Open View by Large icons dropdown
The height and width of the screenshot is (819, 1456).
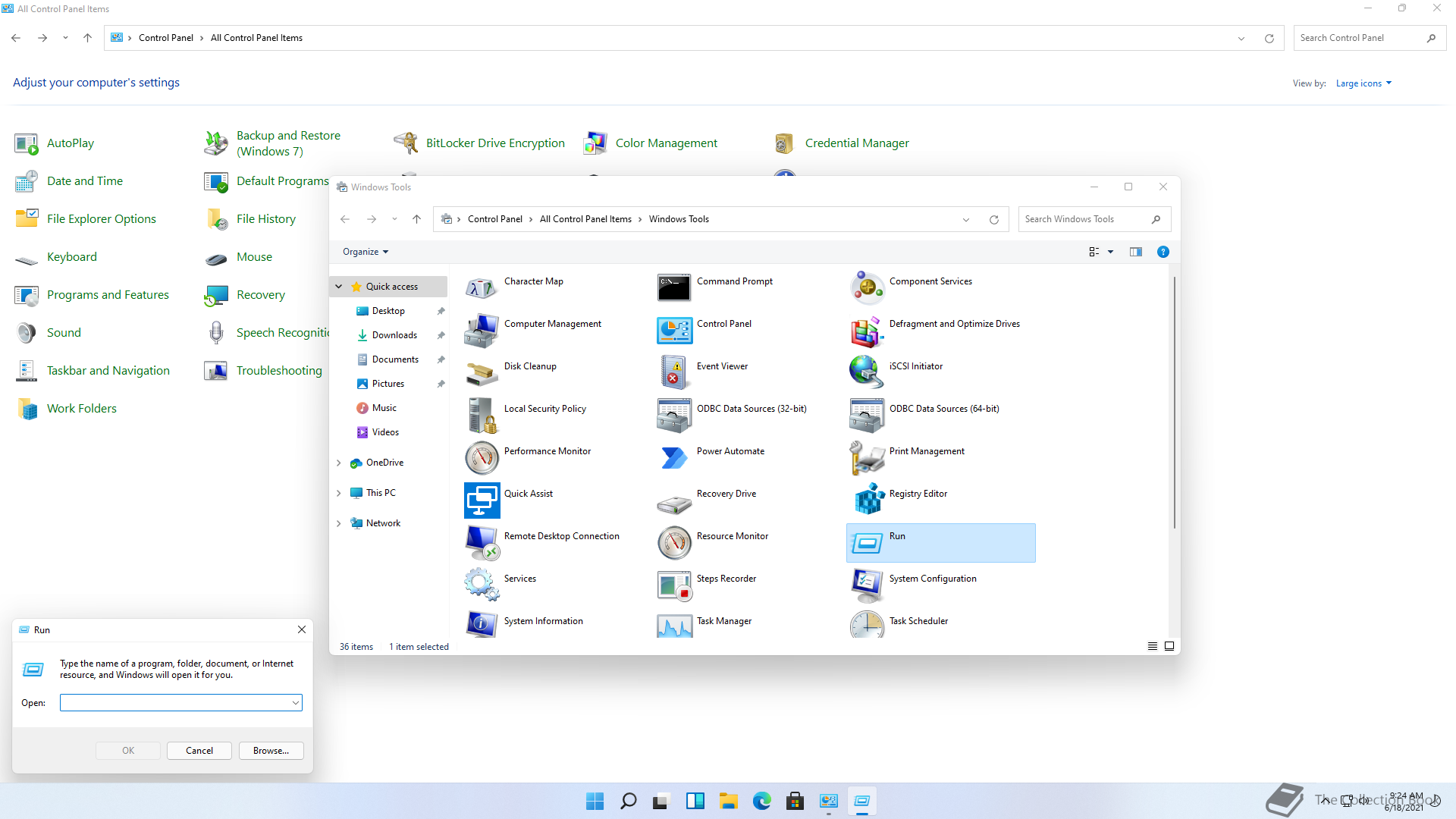1363,83
